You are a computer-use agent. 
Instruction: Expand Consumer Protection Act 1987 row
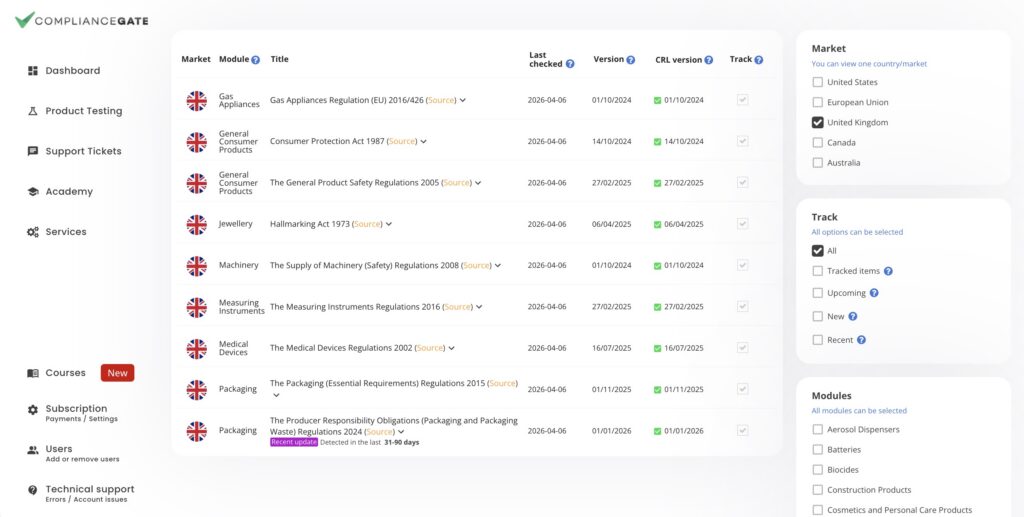(x=423, y=142)
